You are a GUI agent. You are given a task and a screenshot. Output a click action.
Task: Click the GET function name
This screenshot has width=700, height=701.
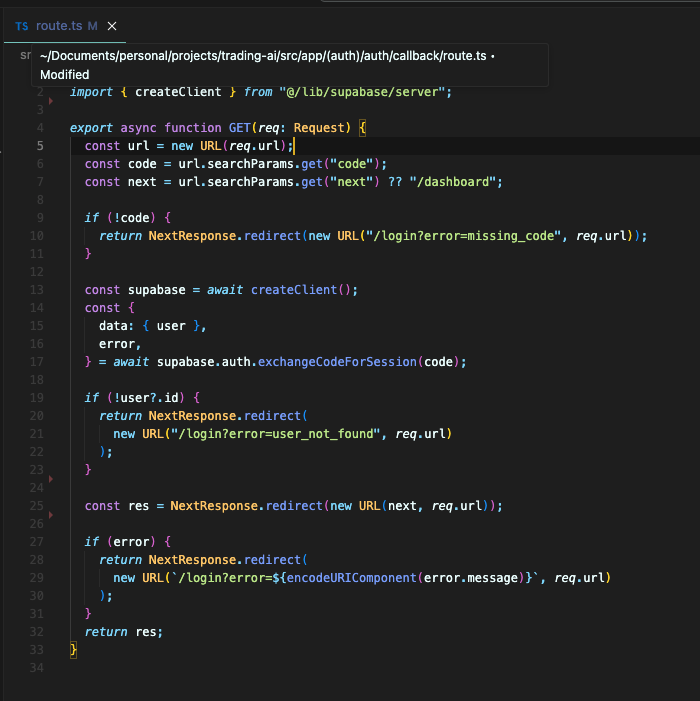click(x=240, y=128)
